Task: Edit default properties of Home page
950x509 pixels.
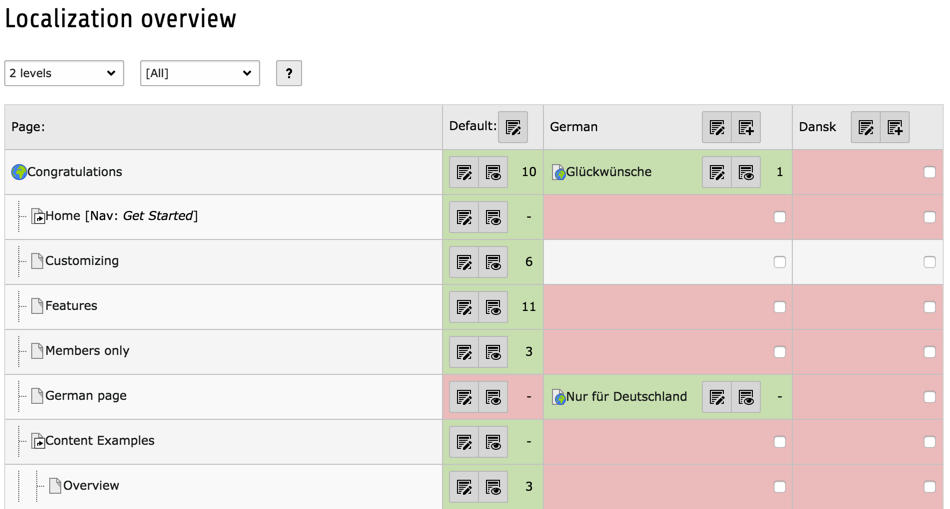Action: [464, 217]
